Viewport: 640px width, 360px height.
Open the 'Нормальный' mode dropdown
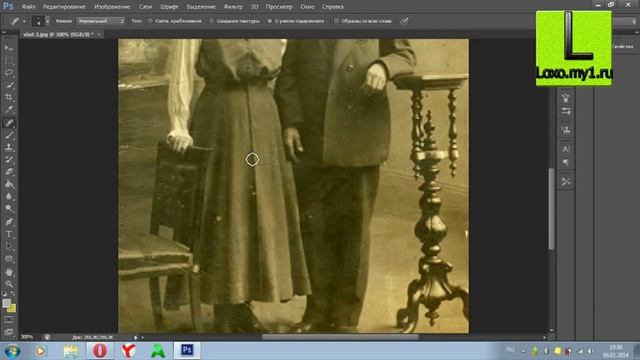pyautogui.click(x=100, y=21)
